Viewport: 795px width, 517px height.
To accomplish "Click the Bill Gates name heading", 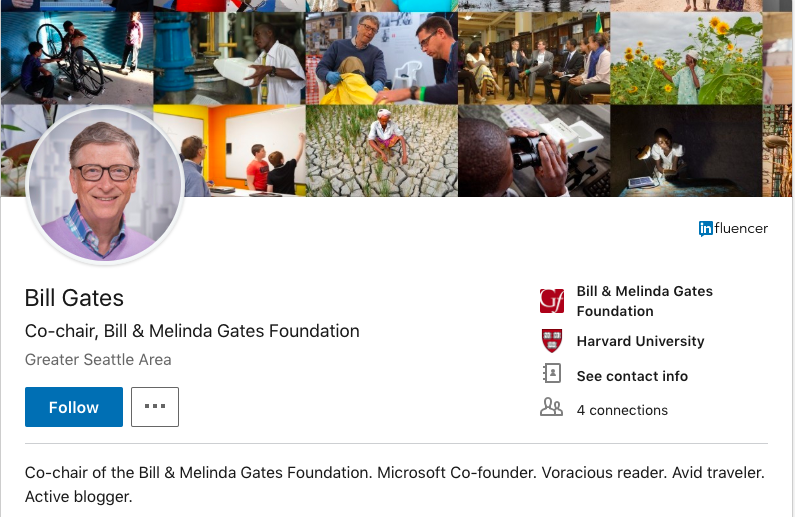I will click(74, 298).
